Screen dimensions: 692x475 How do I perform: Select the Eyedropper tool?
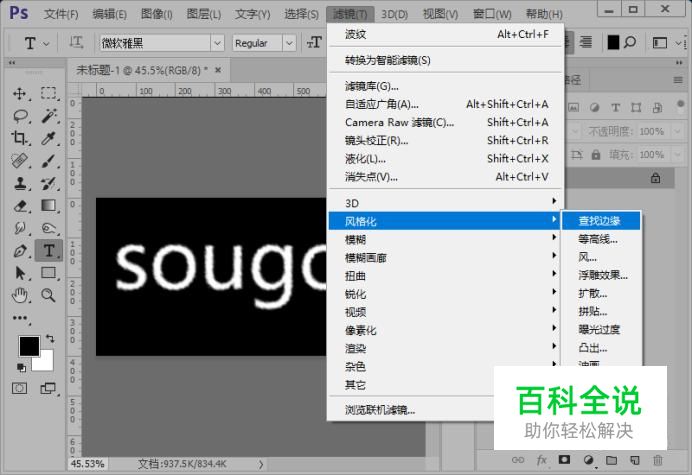(x=49, y=138)
